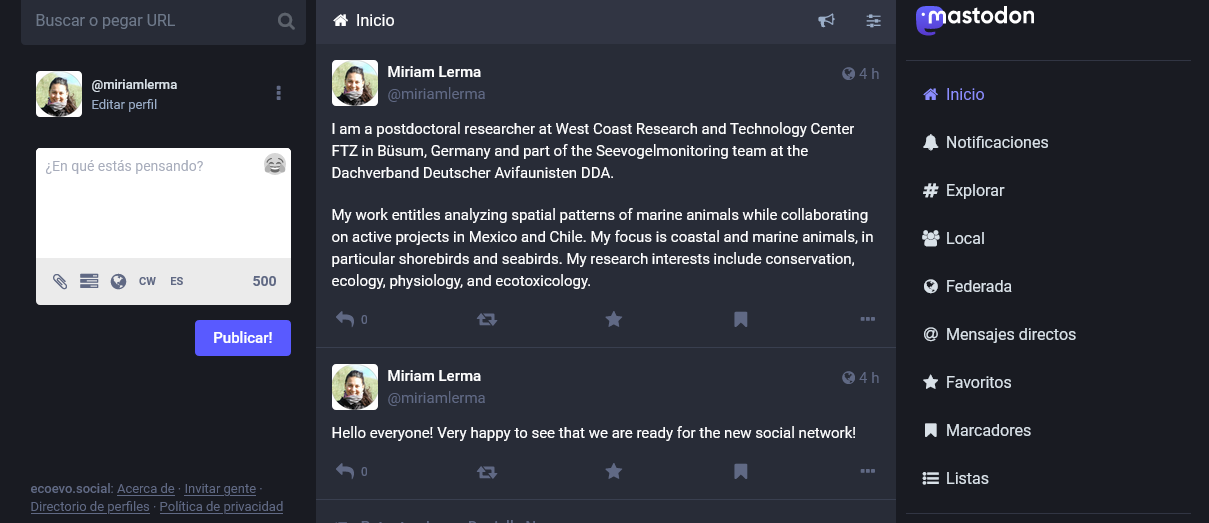Open the three-dot menu beside @miriamlerma profile

[278, 93]
